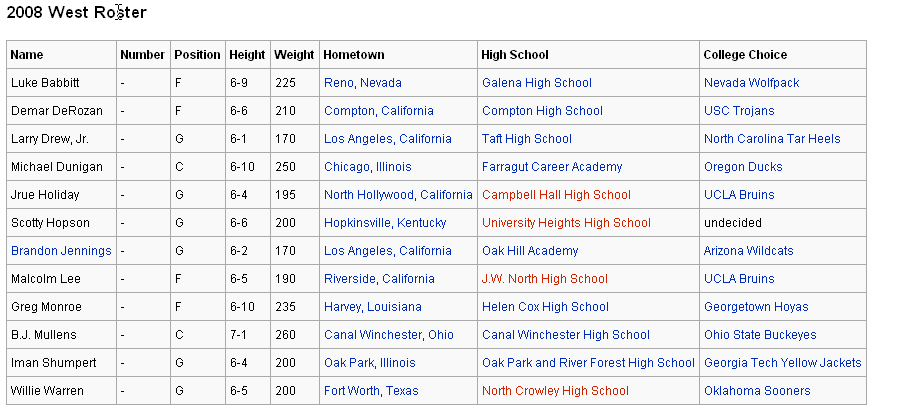Follow the Oak Hill Academy link
Screen dimensions: 907x419
[x=530, y=251]
